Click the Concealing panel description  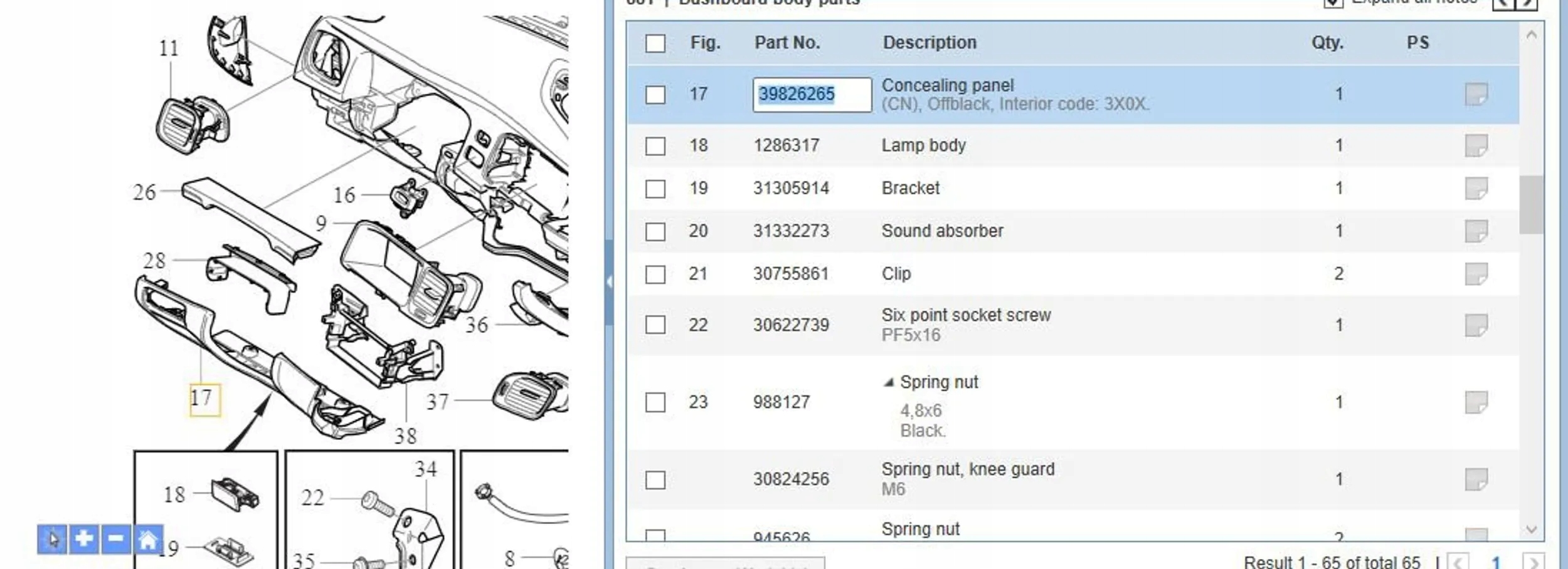948,85
